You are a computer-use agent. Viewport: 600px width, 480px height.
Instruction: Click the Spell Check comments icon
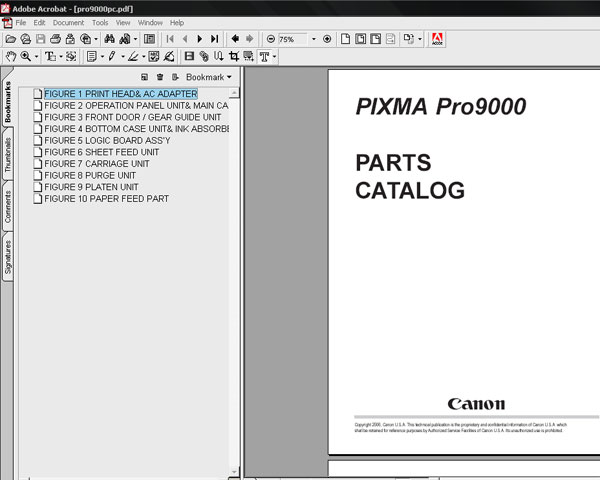pyautogui.click(x=154, y=57)
